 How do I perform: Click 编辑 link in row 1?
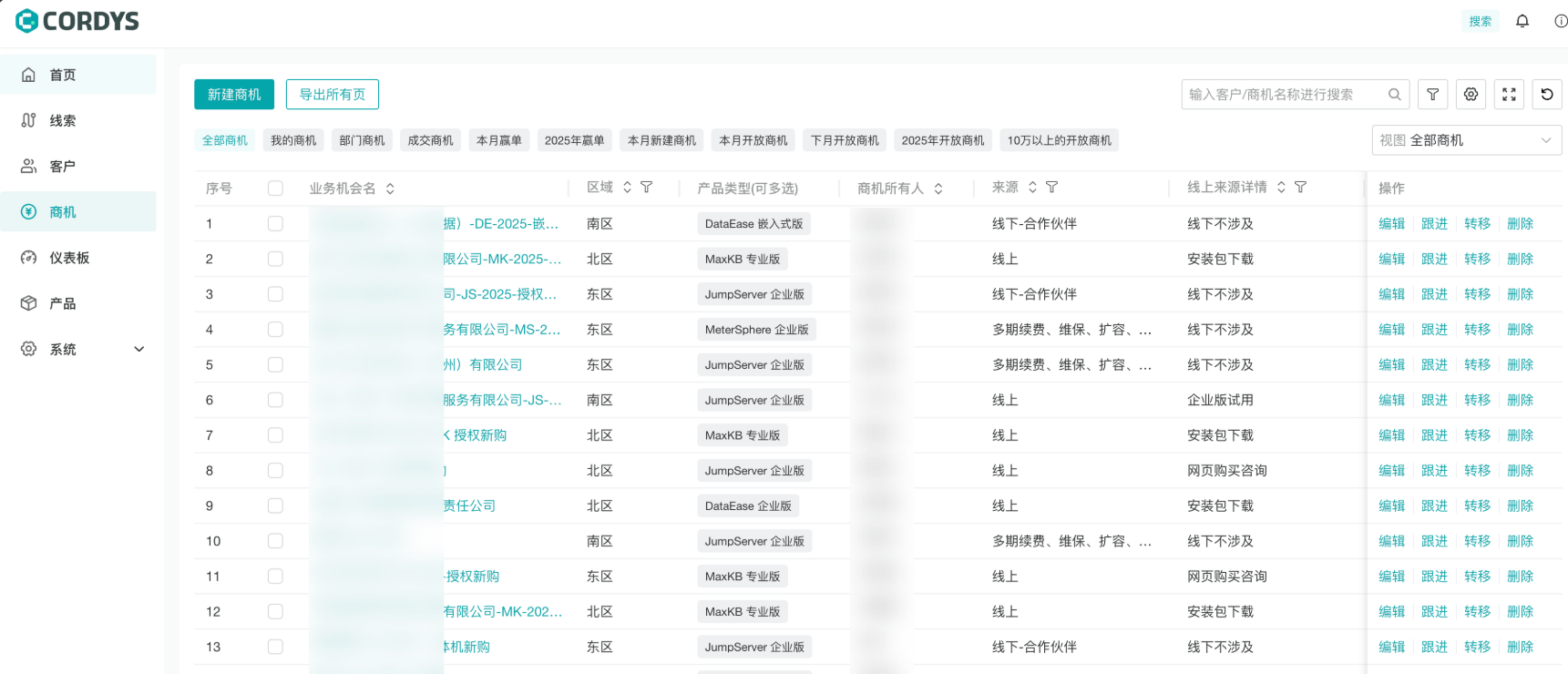pyautogui.click(x=1391, y=223)
